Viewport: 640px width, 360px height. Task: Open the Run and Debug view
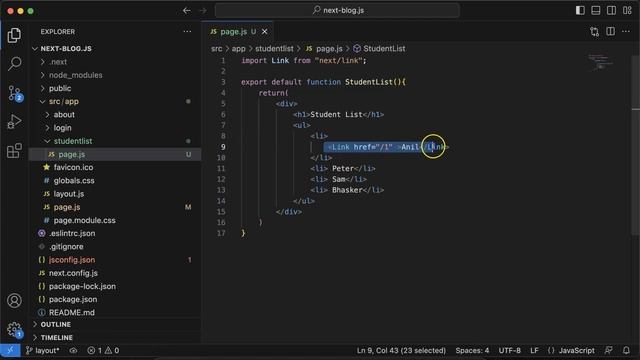click(x=14, y=122)
